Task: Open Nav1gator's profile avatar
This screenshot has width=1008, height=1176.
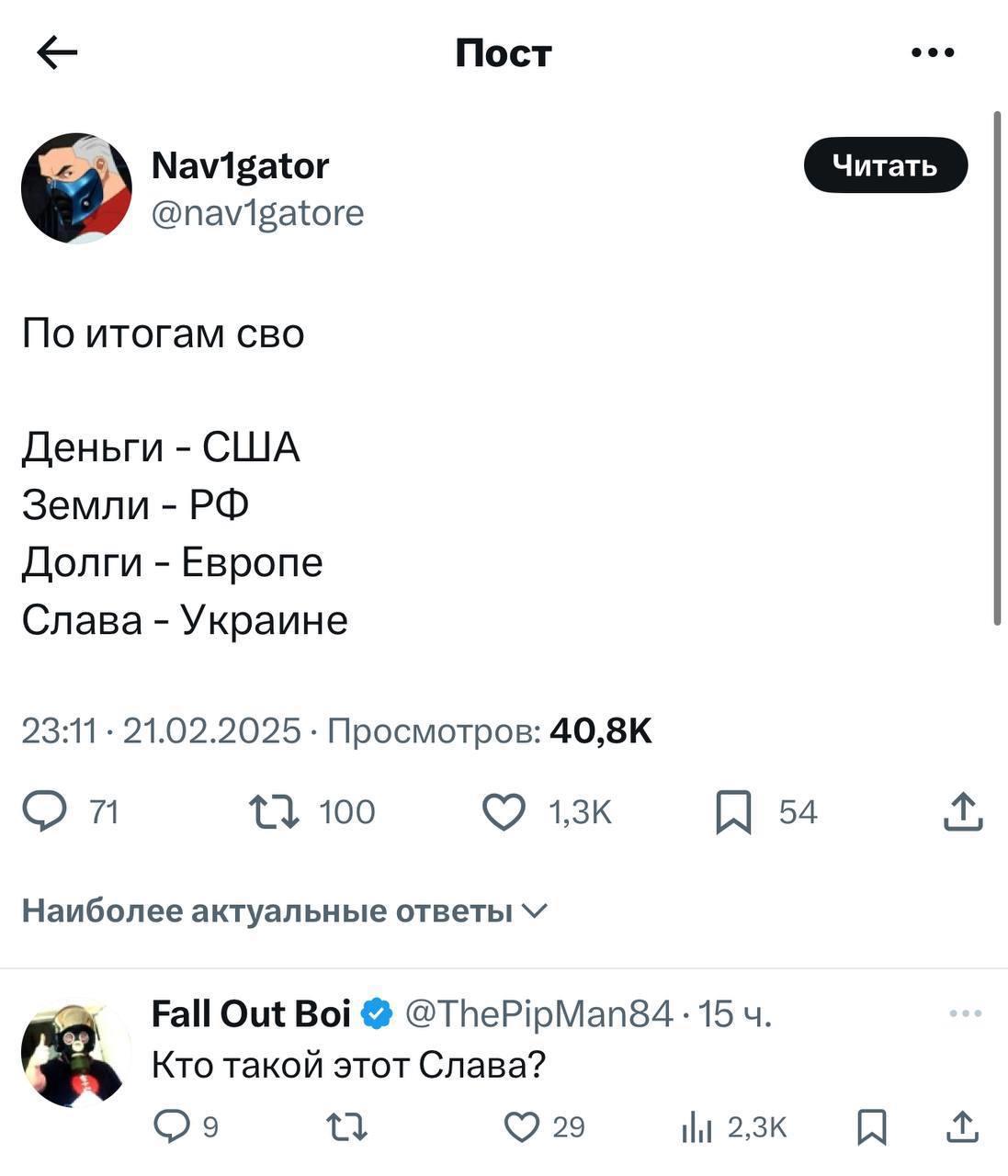Action: [x=76, y=188]
